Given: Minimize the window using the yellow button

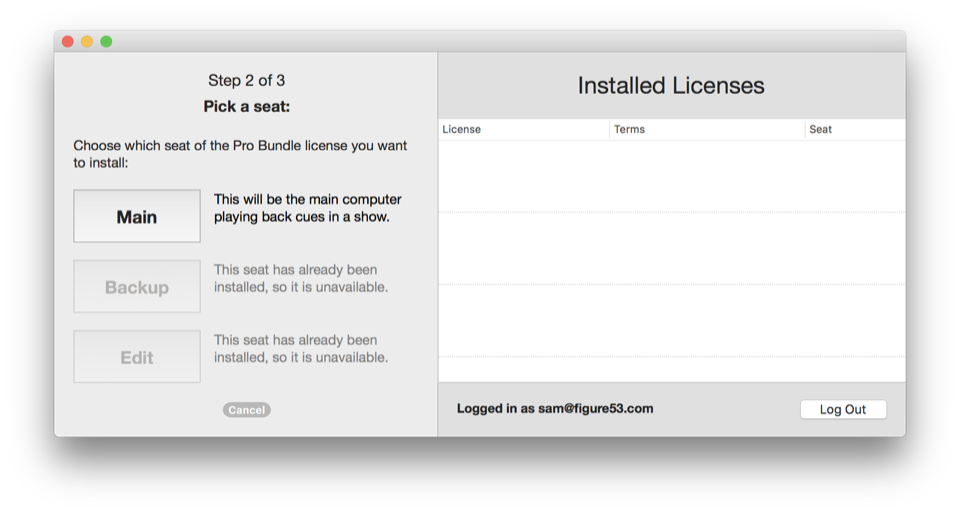Looking at the screenshot, I should point(87,41).
